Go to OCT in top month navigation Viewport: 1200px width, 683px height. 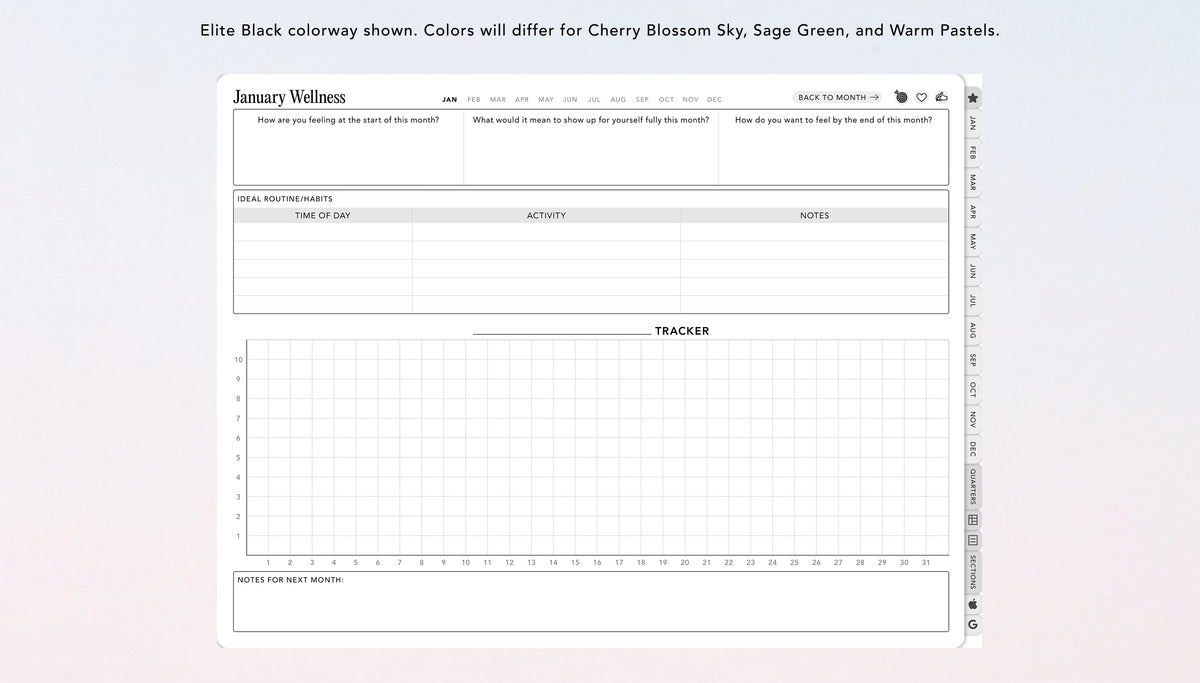666,100
